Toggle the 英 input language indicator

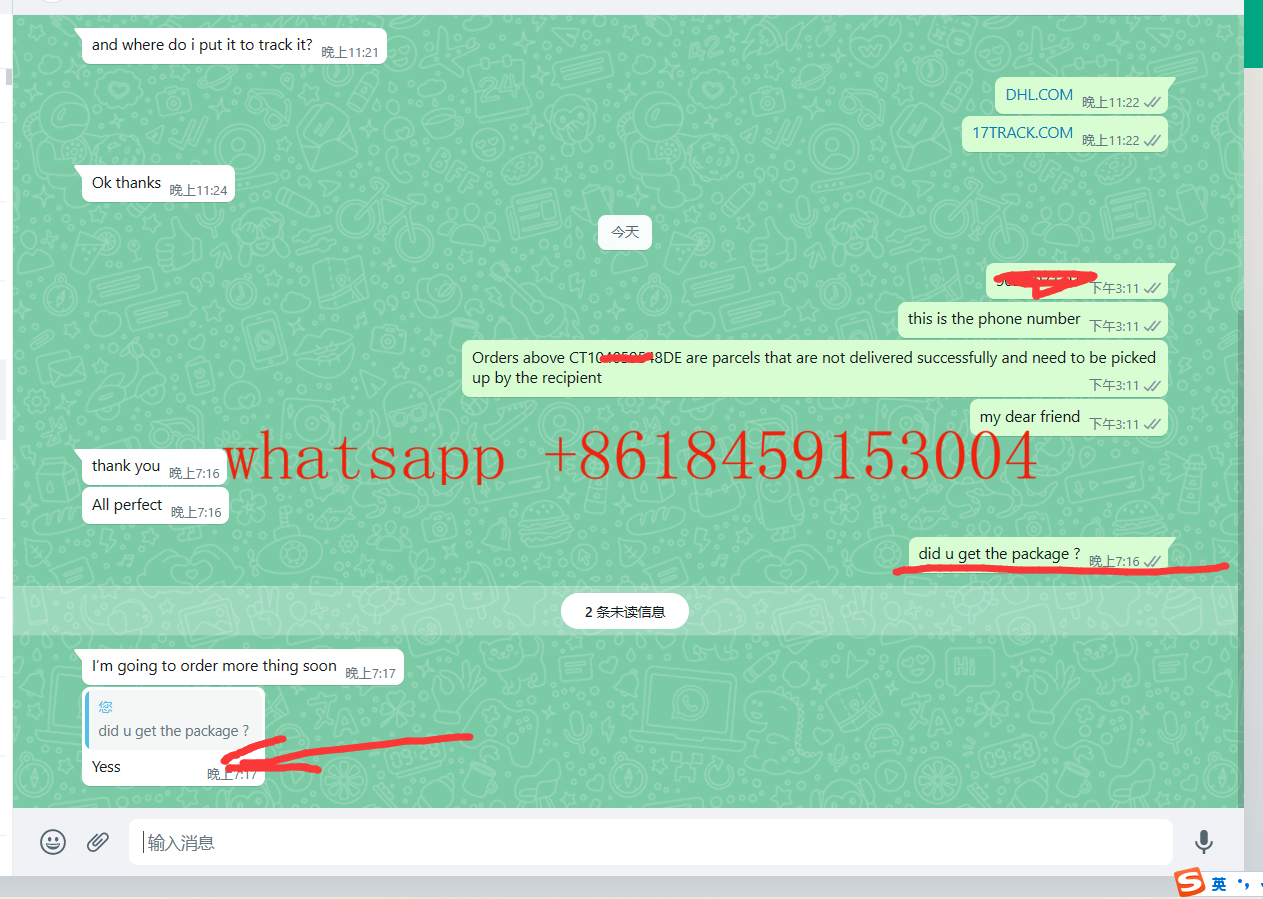coord(1219,884)
